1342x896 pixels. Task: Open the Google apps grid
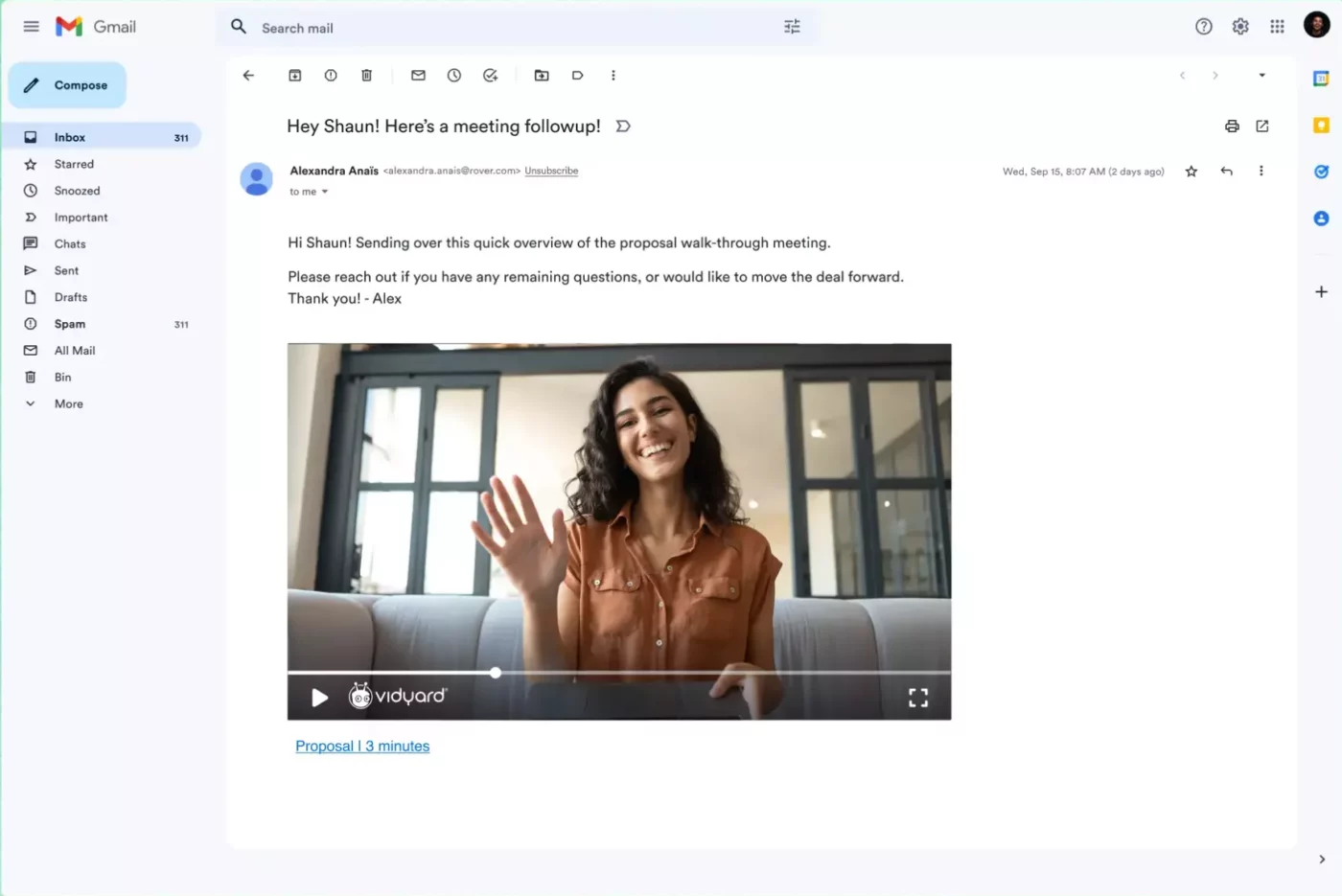tap(1277, 27)
